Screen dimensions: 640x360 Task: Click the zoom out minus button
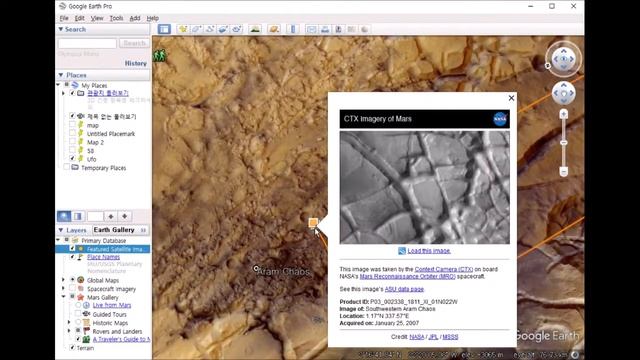tap(564, 171)
